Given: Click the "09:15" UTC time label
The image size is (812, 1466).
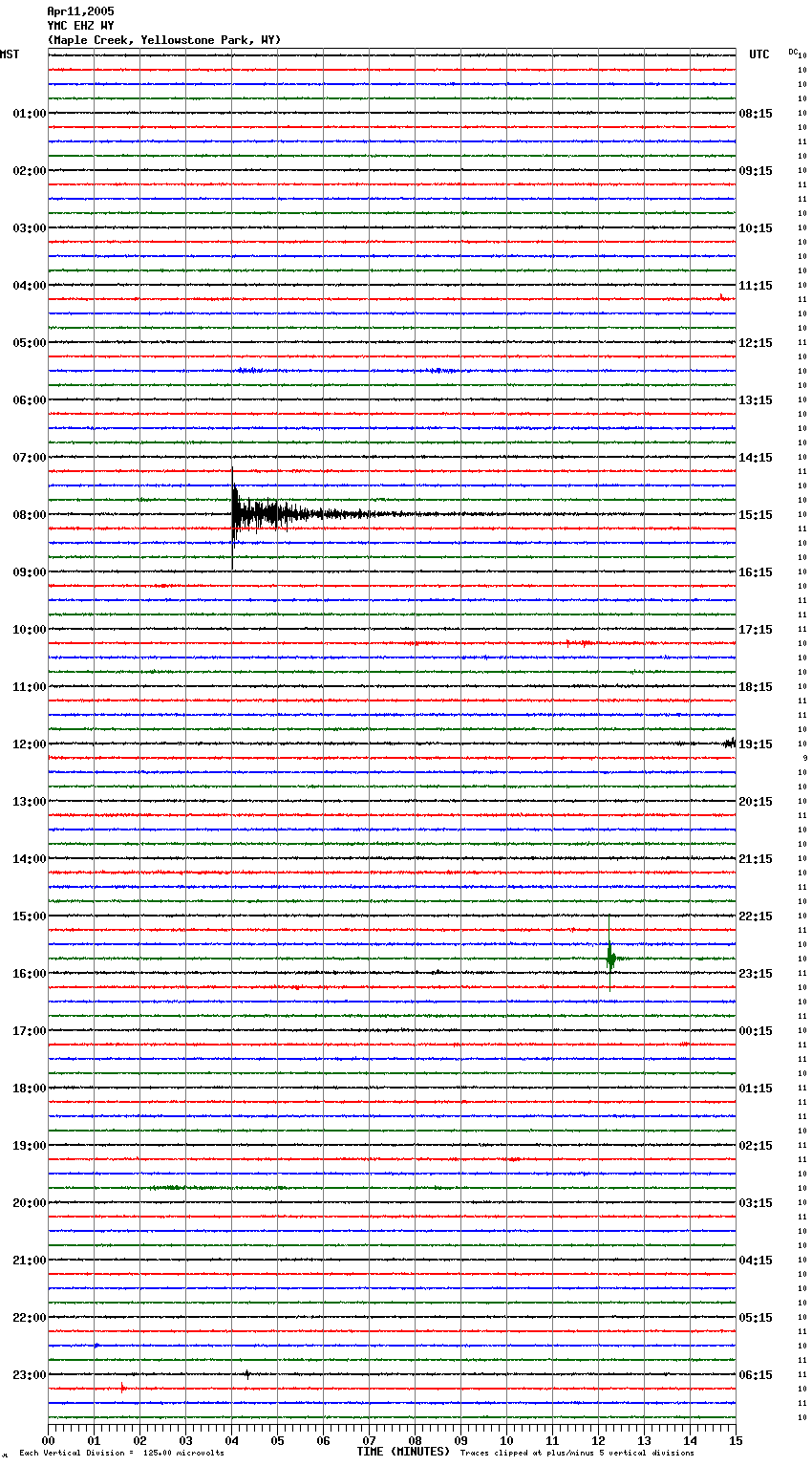Looking at the screenshot, I should tap(756, 171).
